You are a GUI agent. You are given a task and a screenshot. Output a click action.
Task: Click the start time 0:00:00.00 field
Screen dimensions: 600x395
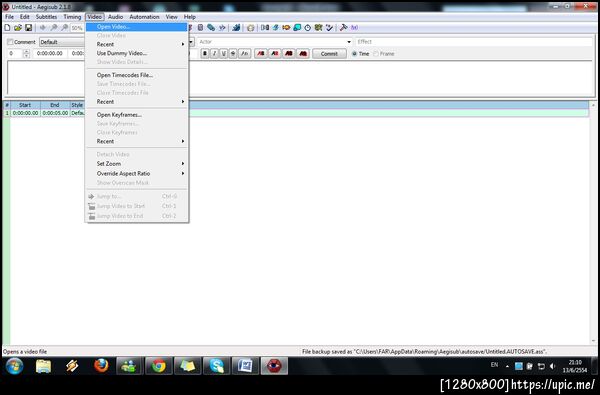(50, 54)
